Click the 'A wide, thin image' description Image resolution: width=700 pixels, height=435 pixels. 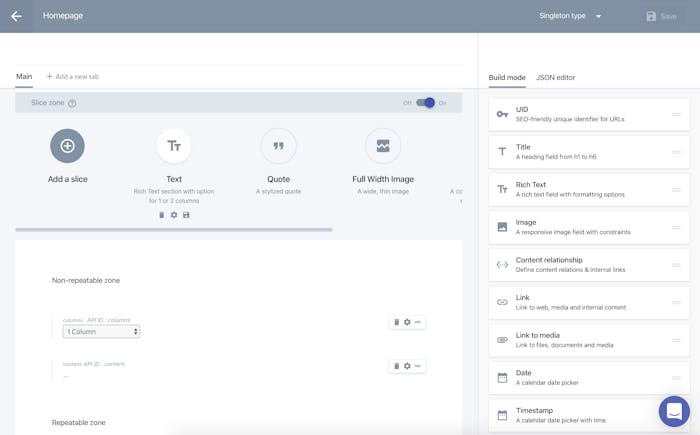(x=383, y=191)
